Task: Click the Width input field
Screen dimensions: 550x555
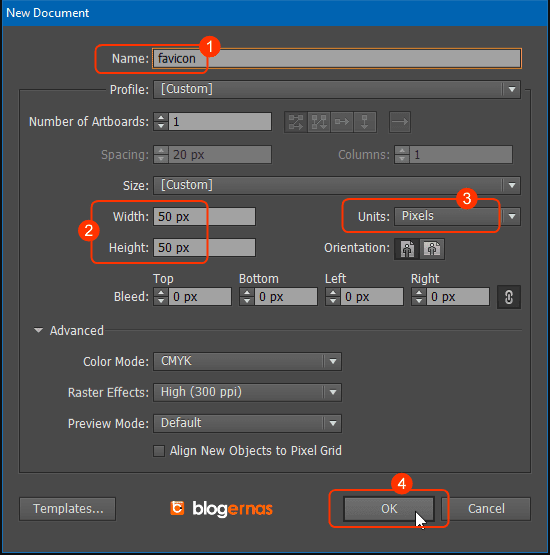Action: pyautogui.click(x=204, y=217)
